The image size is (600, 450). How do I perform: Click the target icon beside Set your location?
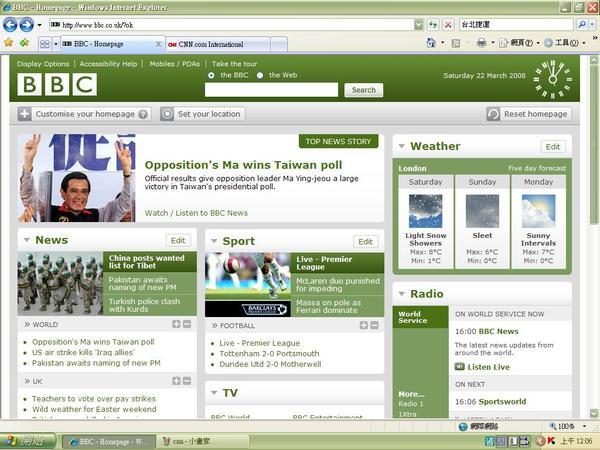[x=167, y=114]
